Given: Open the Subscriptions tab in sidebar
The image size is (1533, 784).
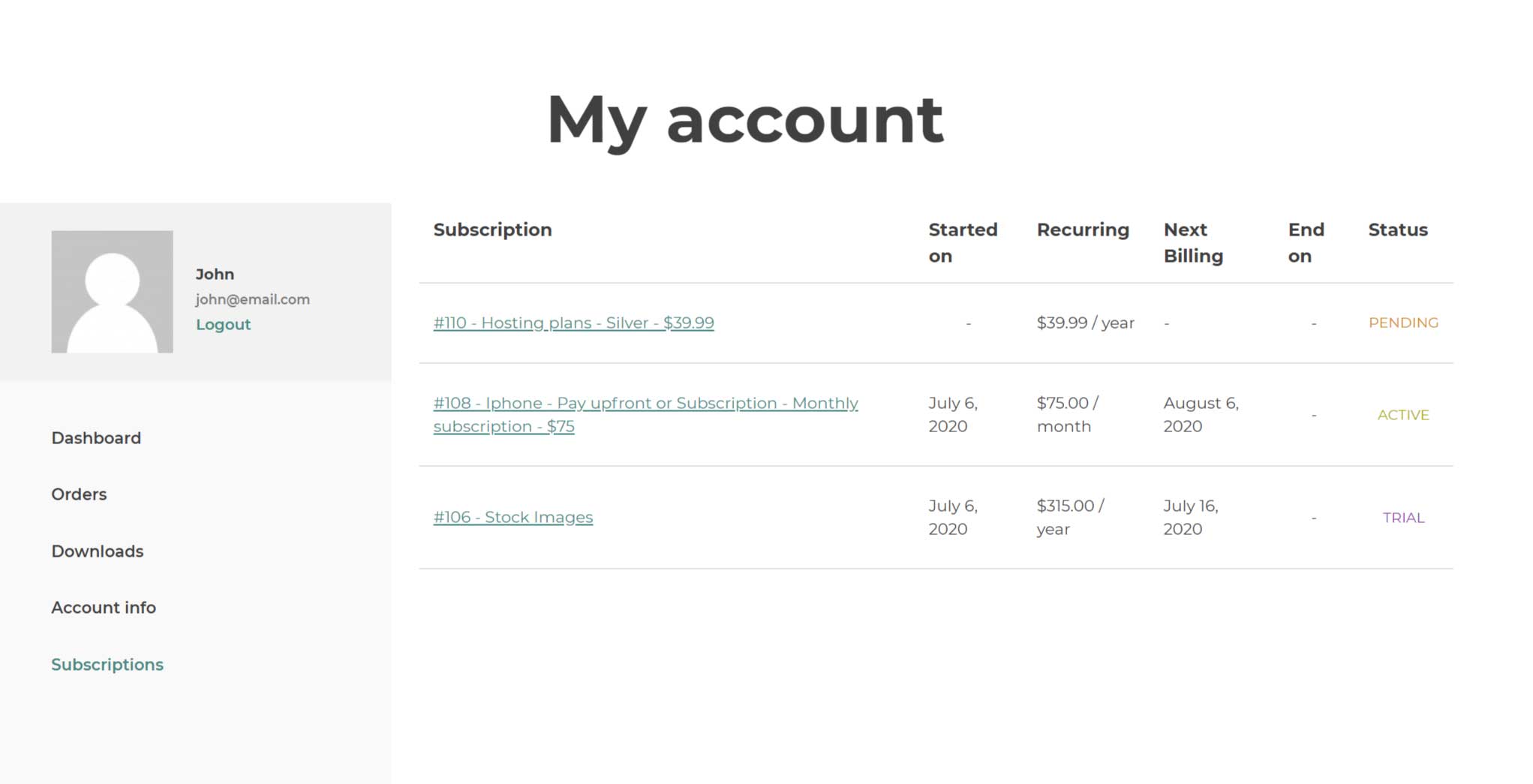Looking at the screenshot, I should 107,665.
